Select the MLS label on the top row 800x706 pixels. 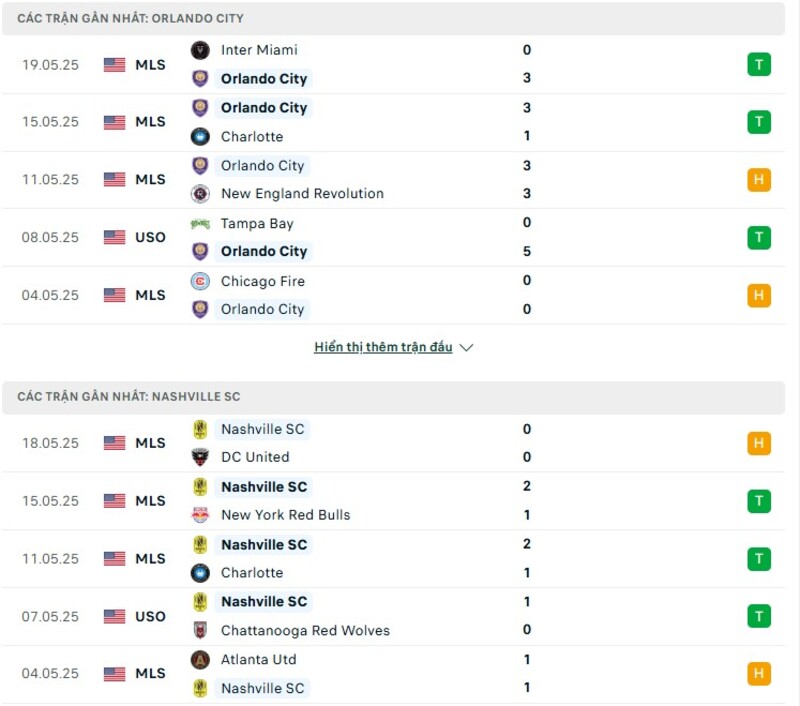[150, 64]
